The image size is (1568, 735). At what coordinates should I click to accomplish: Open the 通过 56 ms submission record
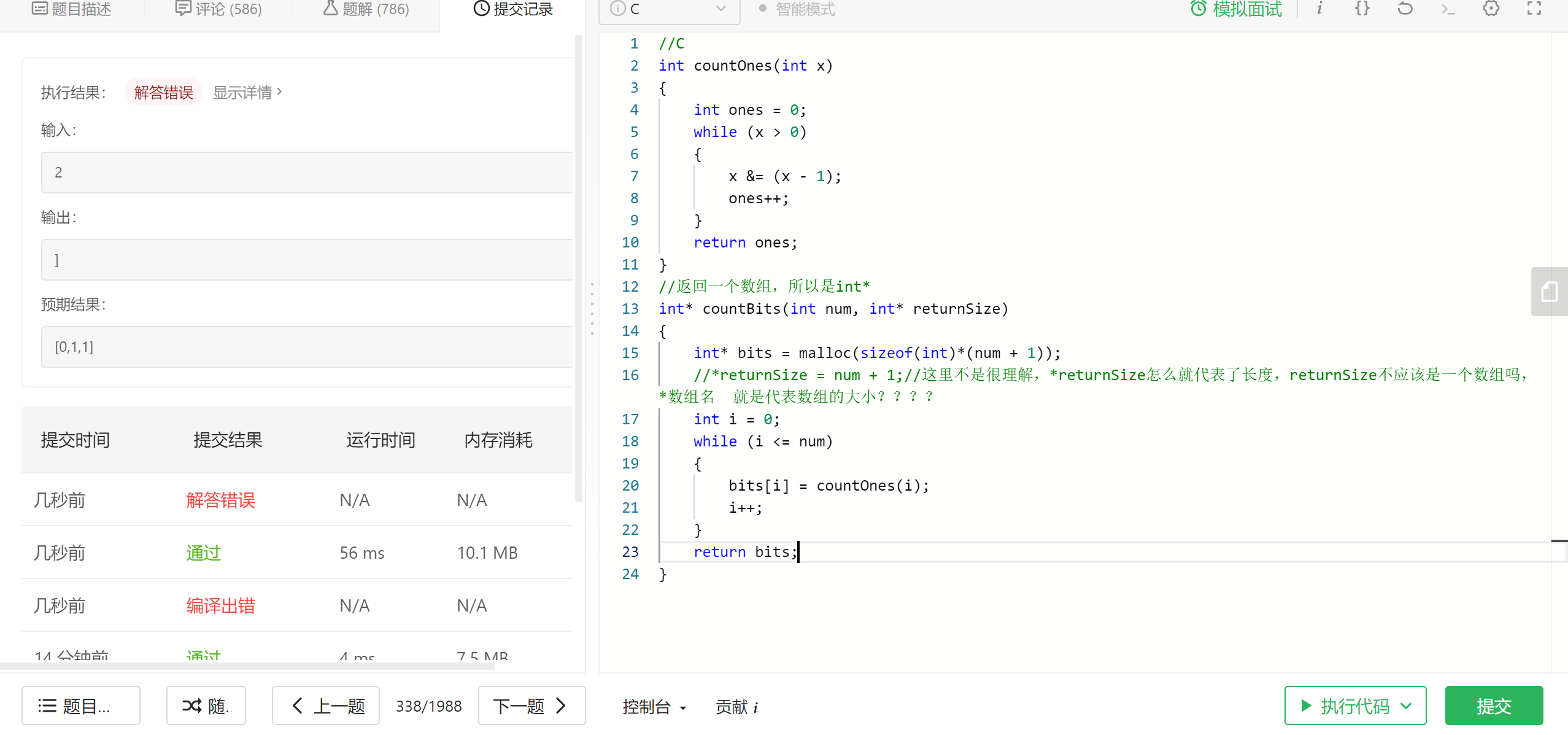203,553
